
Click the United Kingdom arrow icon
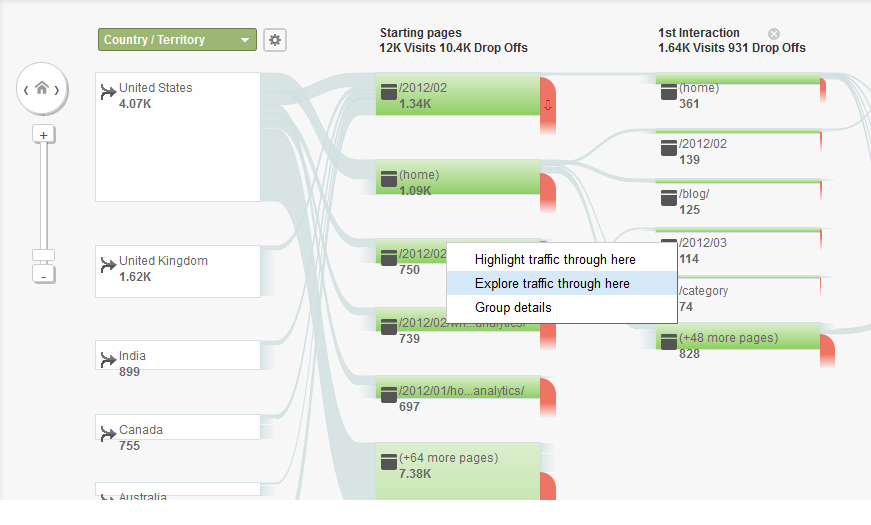[x=108, y=266]
